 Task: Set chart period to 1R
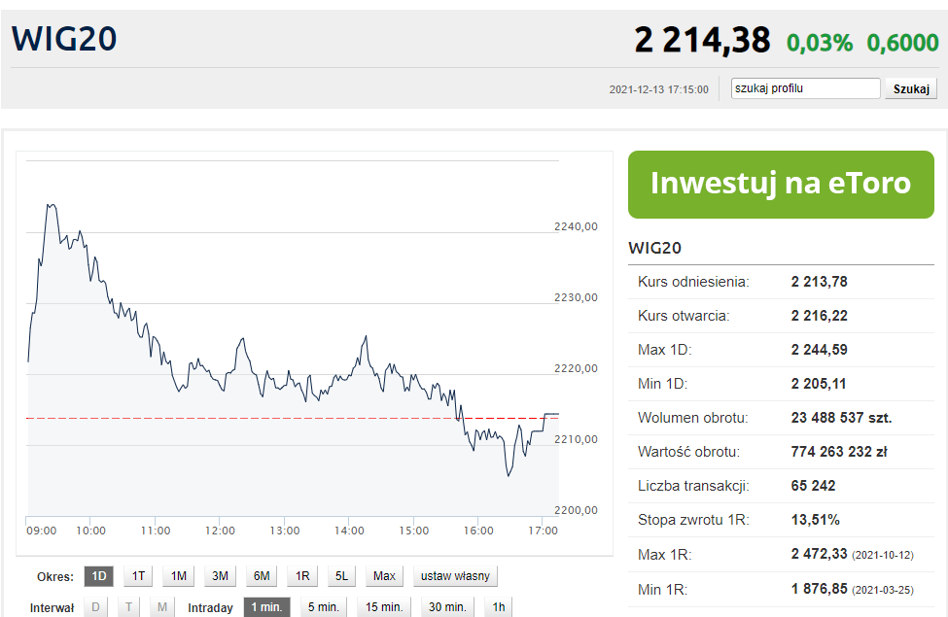302,576
